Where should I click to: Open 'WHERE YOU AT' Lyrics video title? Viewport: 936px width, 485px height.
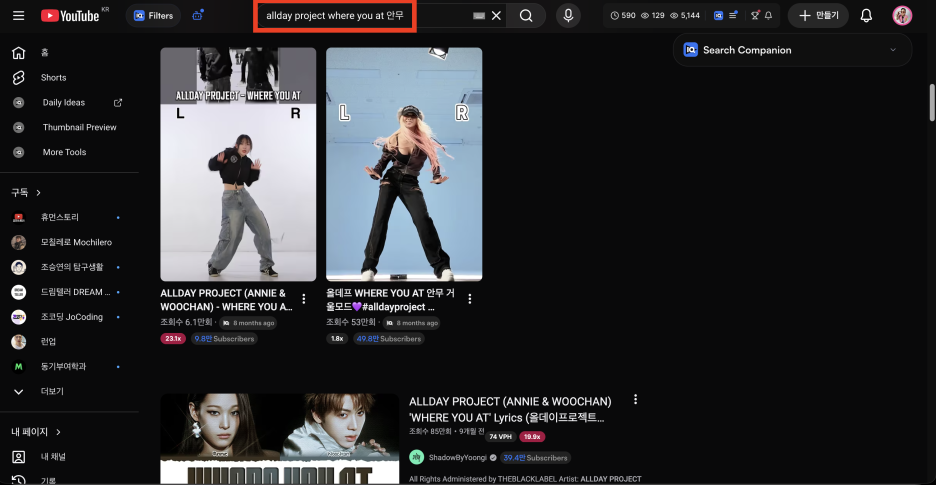510,409
